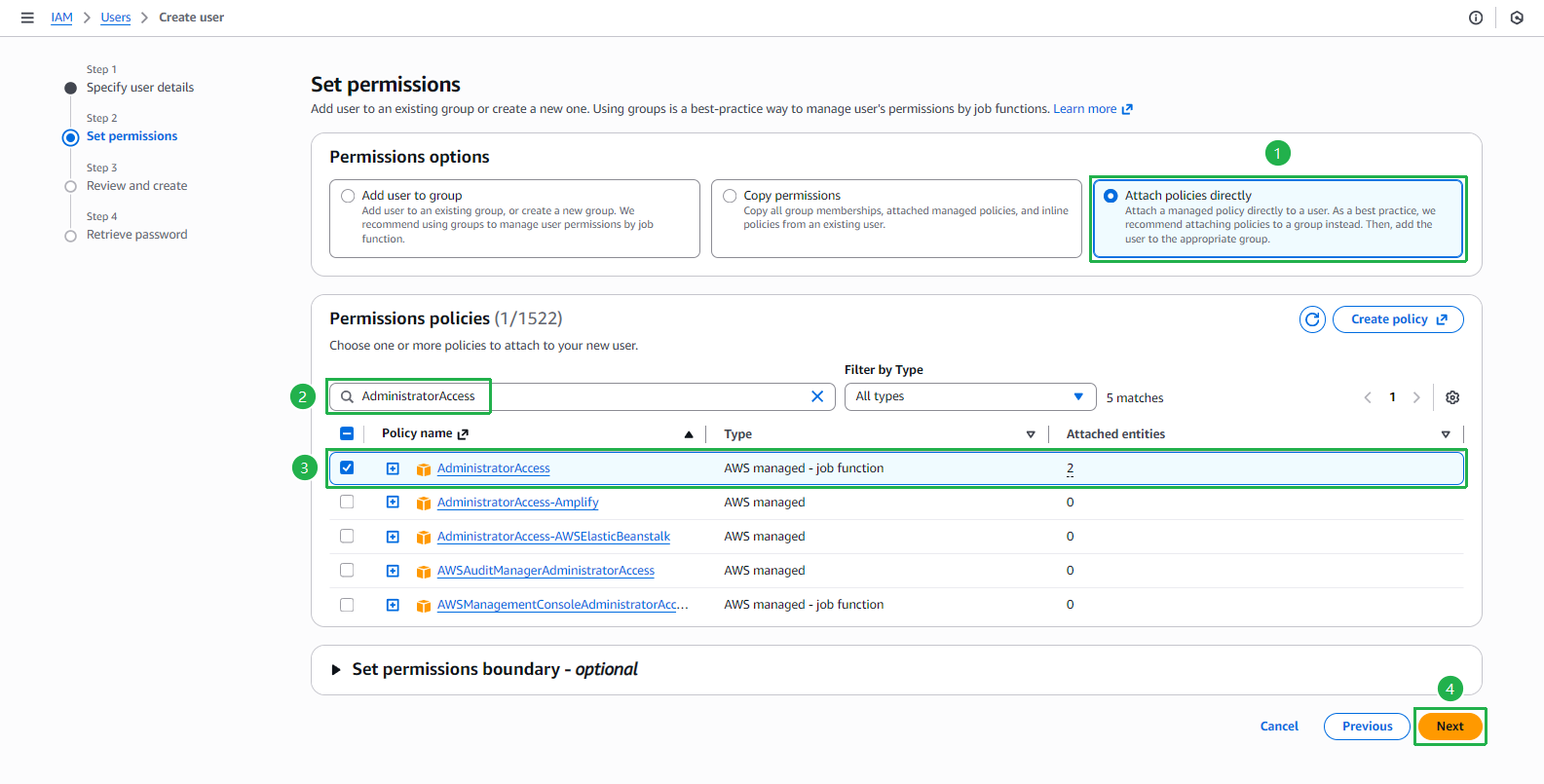The height and width of the screenshot is (784, 1544).
Task: Click the AdministratorAccess-Amplify policy box icon
Action: [x=424, y=504]
